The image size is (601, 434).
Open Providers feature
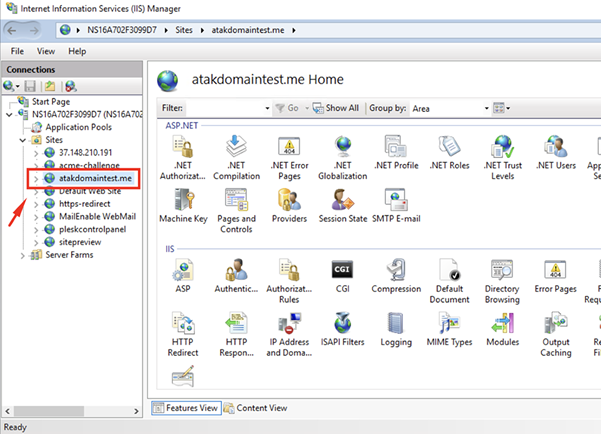tap(289, 206)
